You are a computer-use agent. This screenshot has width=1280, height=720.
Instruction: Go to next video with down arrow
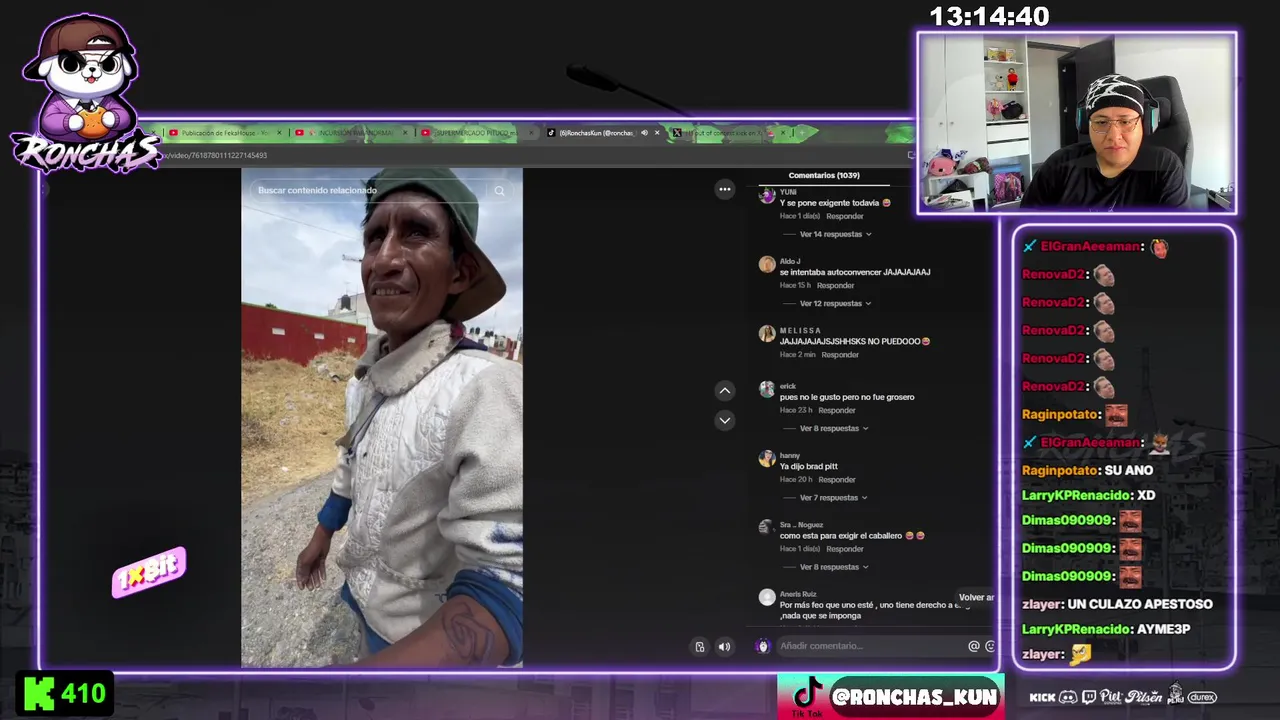point(725,420)
